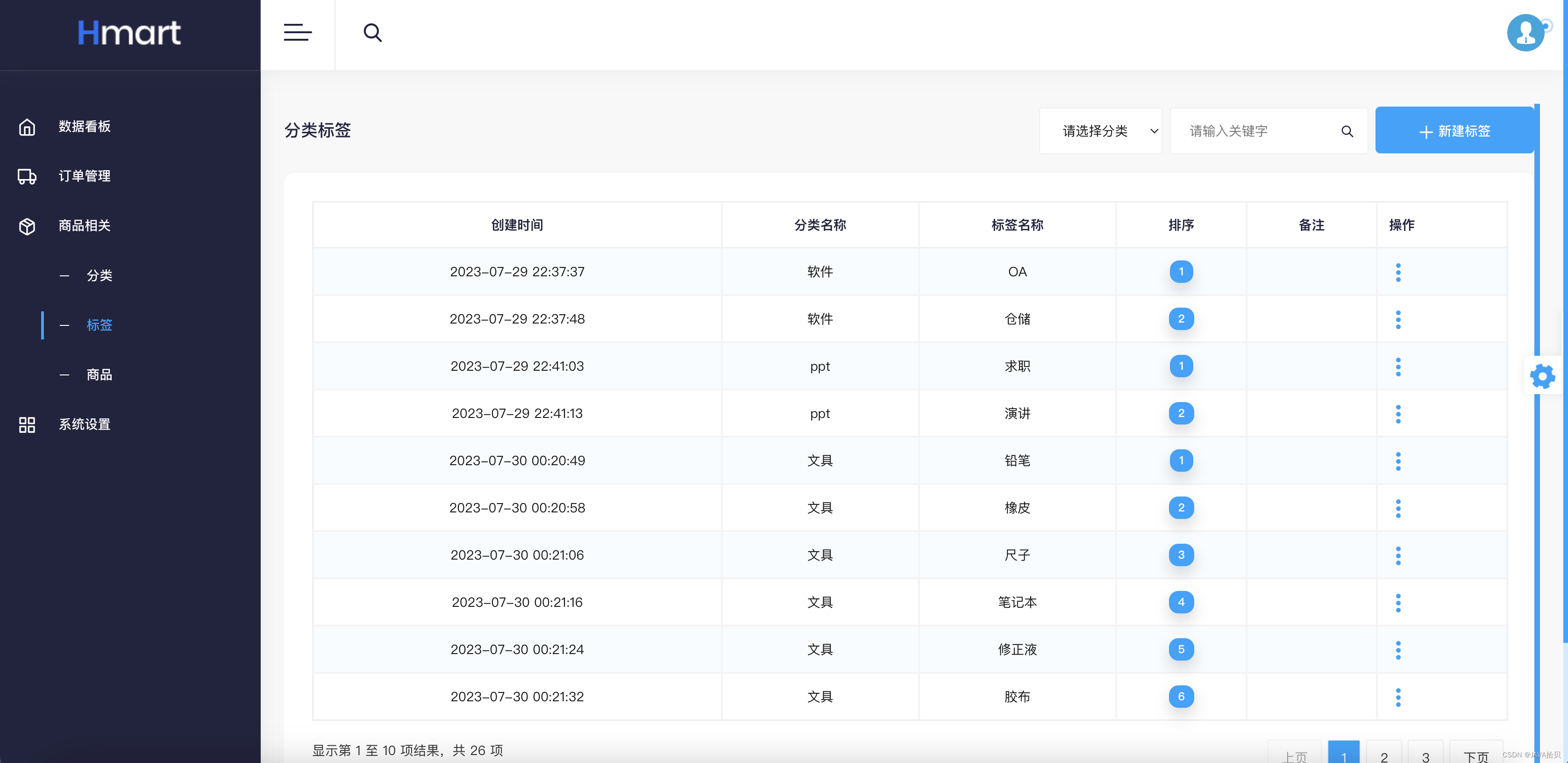Select the 标签 submenu item
Screen dimensions: 1568x763
pyautogui.click(x=99, y=325)
